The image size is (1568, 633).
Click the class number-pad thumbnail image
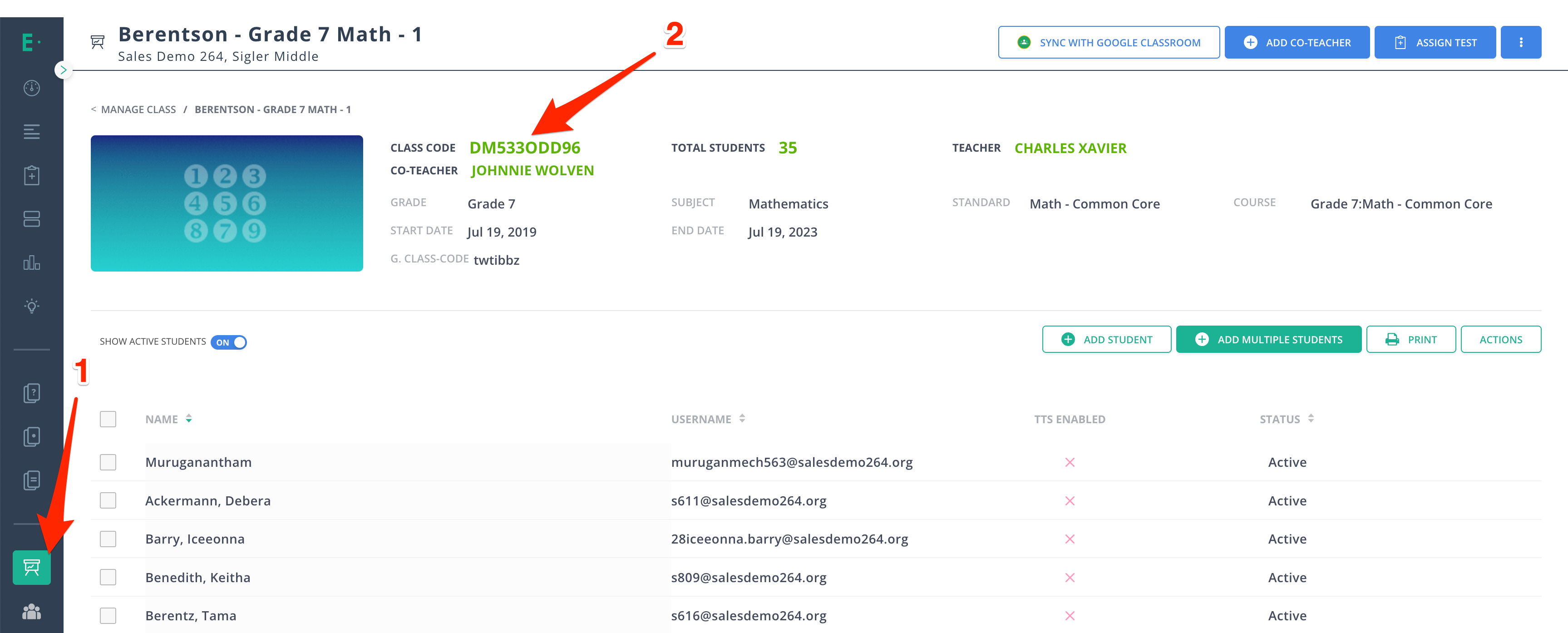coord(227,203)
